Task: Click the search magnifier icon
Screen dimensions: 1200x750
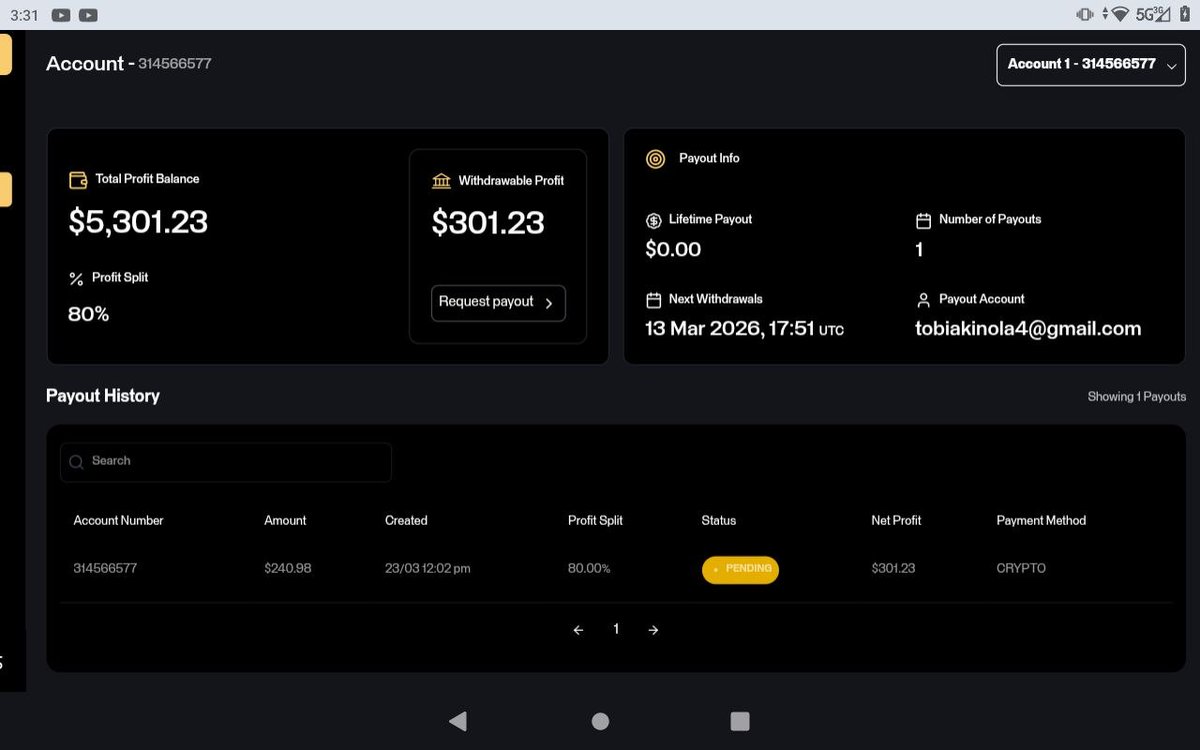Action: coord(77,462)
